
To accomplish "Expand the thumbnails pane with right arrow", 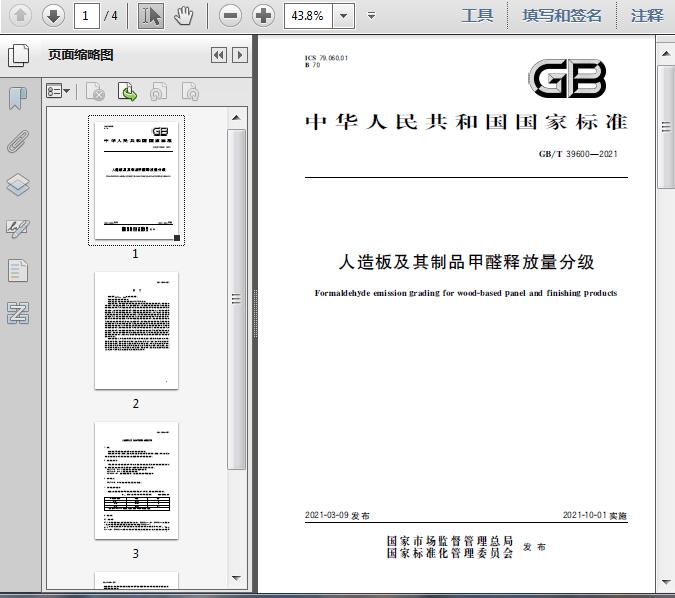I will (x=240, y=55).
